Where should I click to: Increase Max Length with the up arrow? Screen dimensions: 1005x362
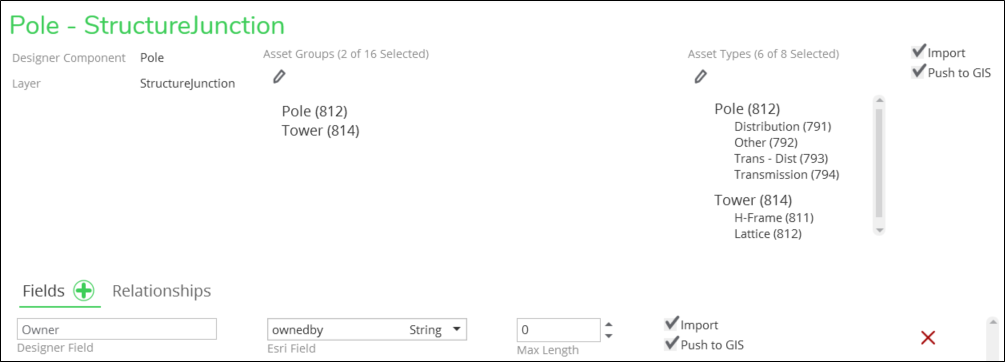pos(609,324)
